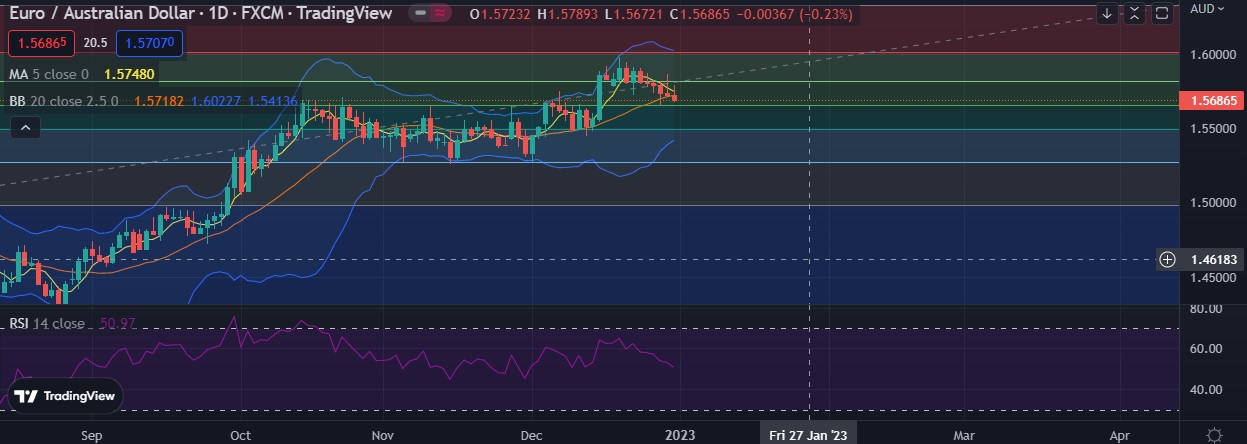Click the blue buy price 1.57070 button
The height and width of the screenshot is (444, 1247).
coord(149,44)
